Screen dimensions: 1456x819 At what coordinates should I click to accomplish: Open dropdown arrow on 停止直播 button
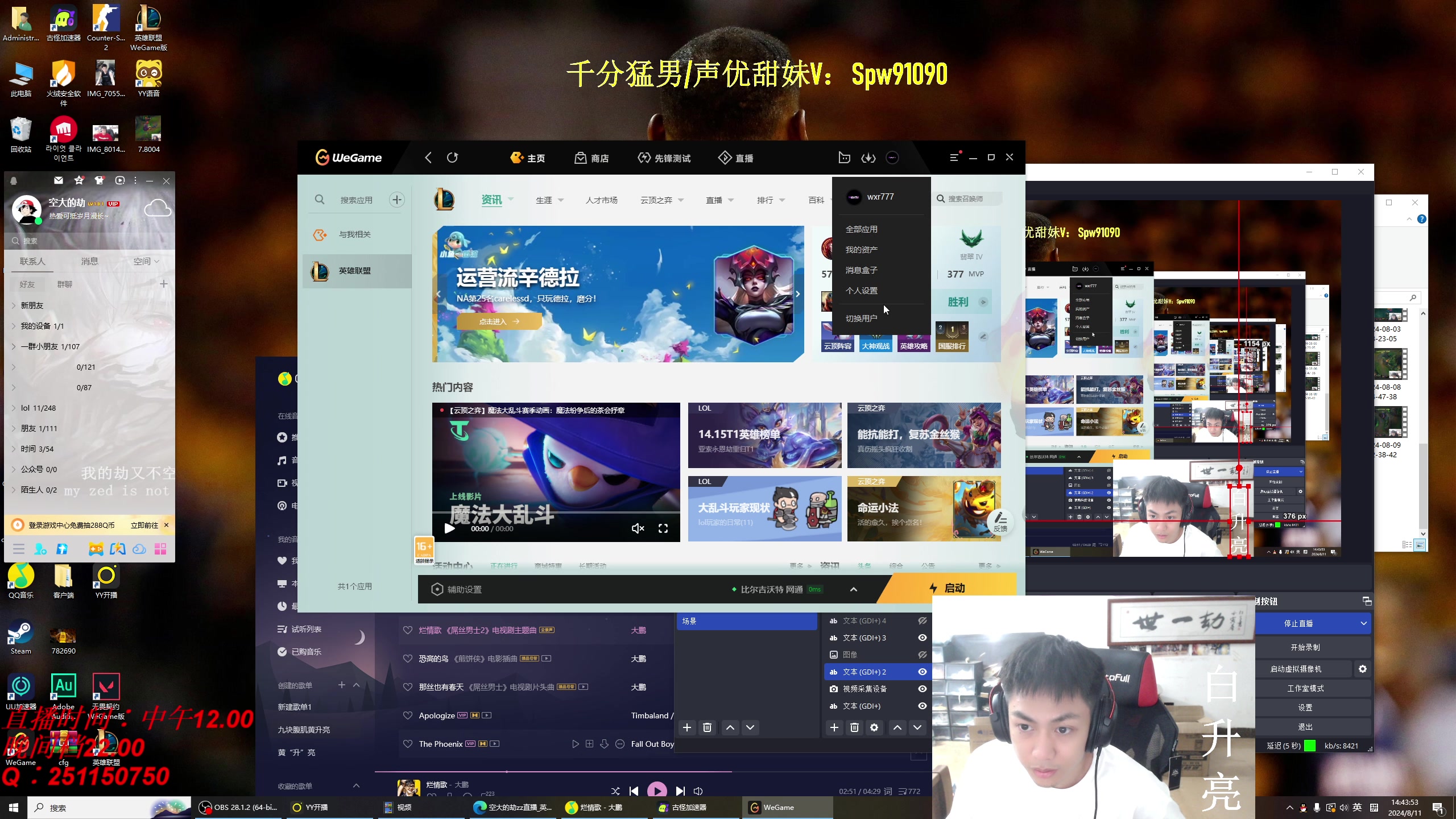coord(1363,623)
